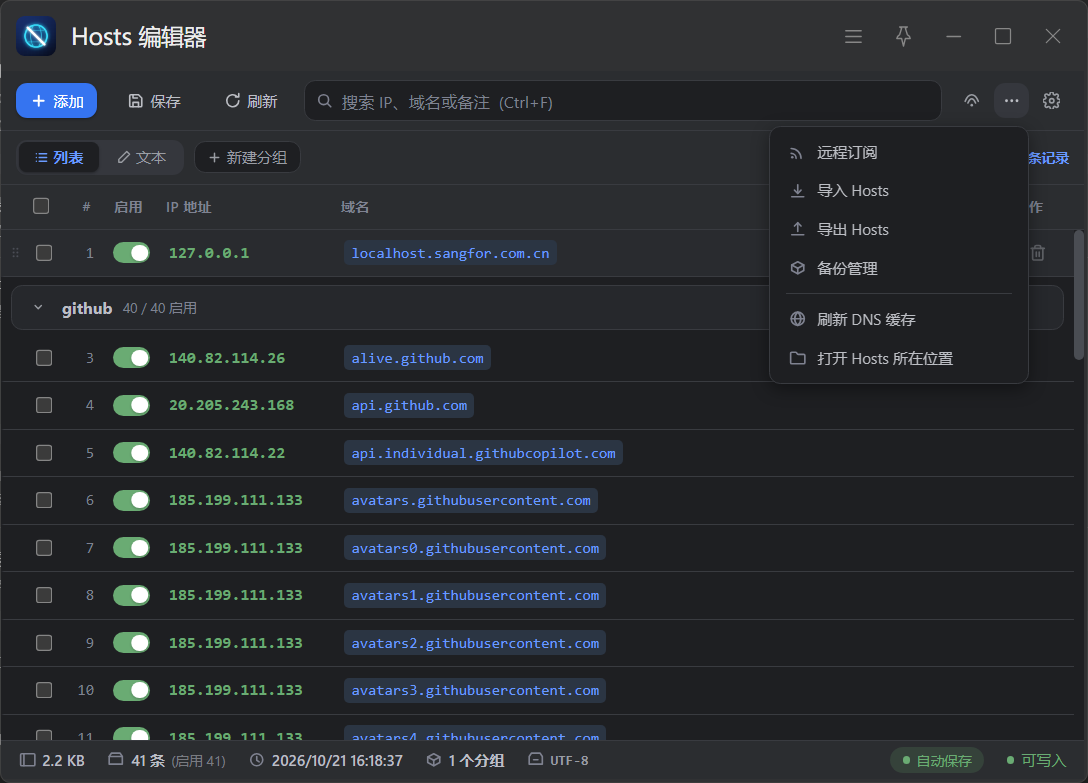Toggle the api.github.com switch off
The height and width of the screenshot is (783, 1088).
point(131,405)
